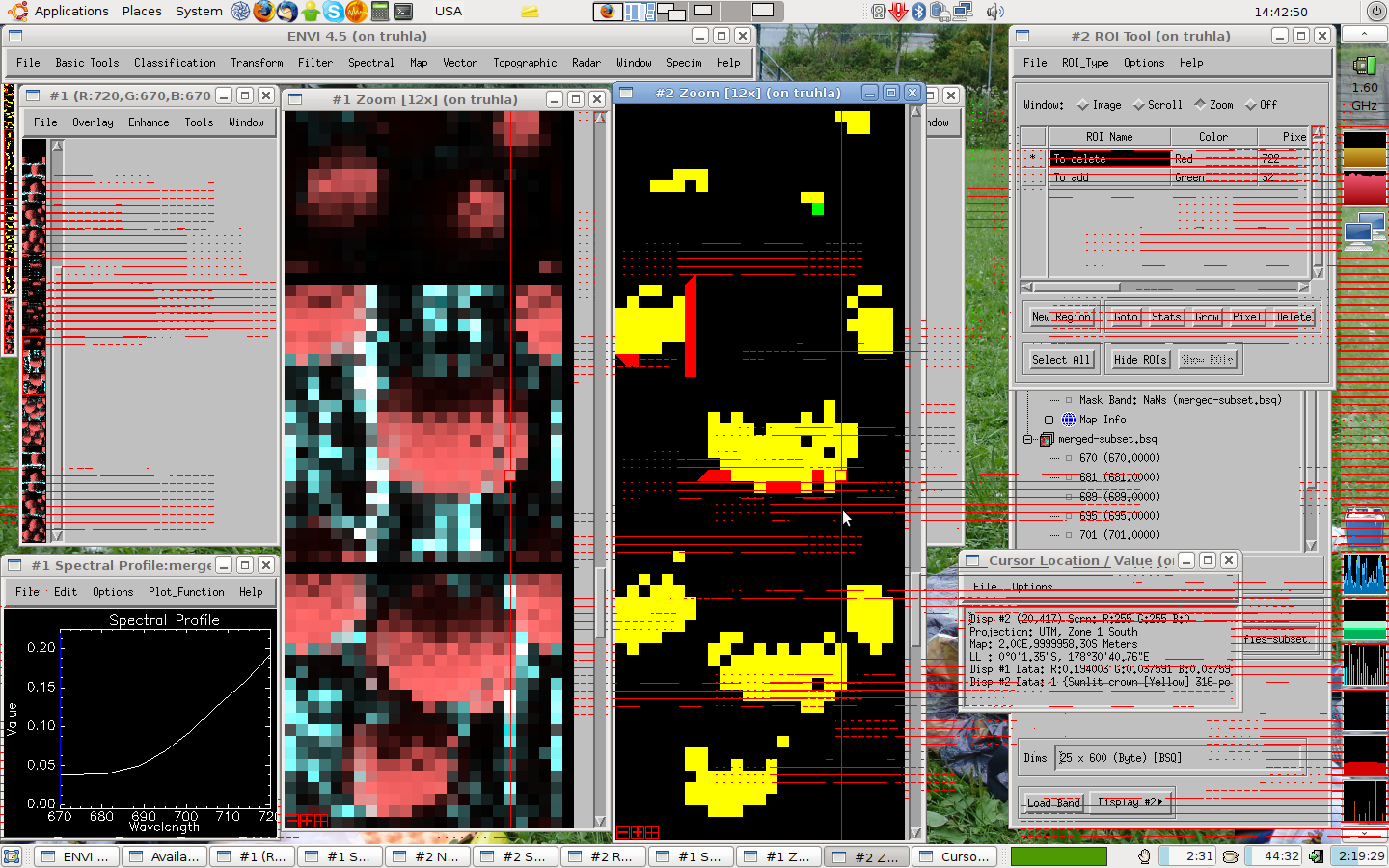This screenshot has height=868, width=1389.
Task: Launch Firefox from the top panel
Action: (263, 12)
